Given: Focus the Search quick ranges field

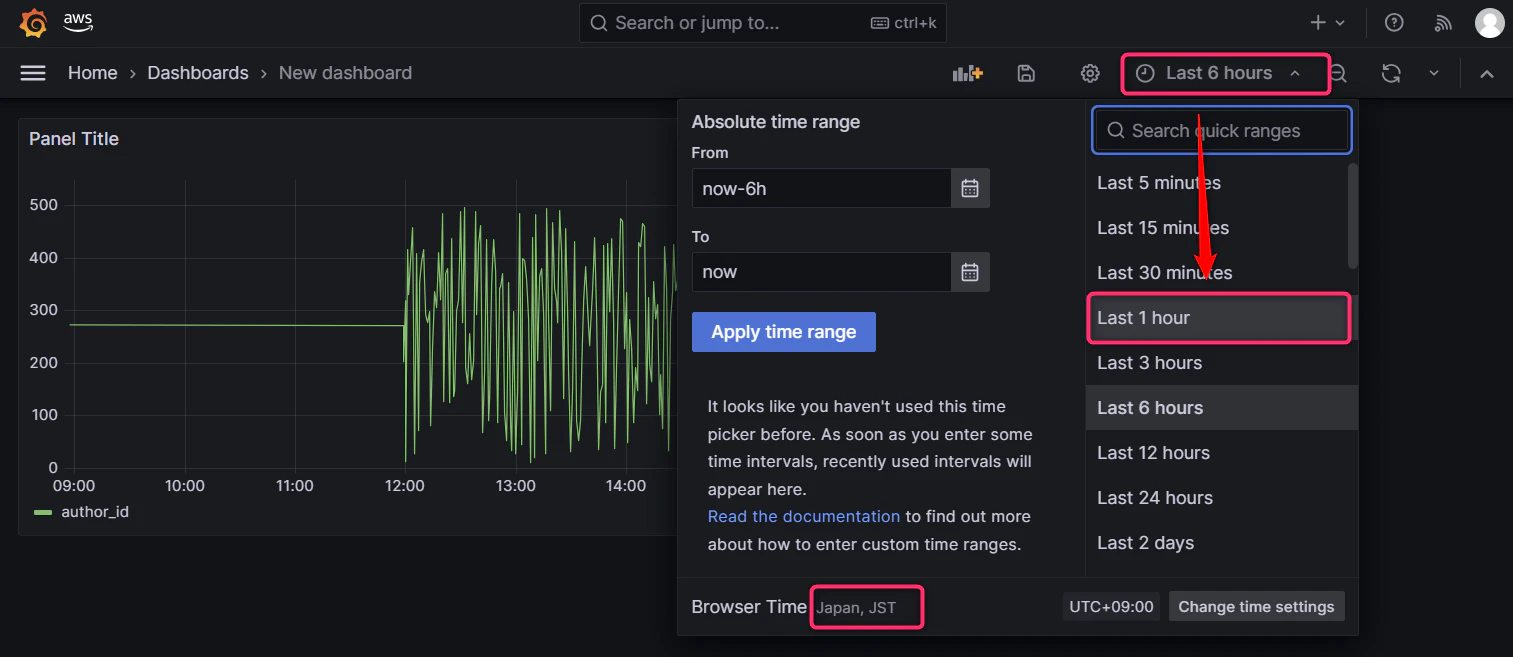Looking at the screenshot, I should 1222,131.
